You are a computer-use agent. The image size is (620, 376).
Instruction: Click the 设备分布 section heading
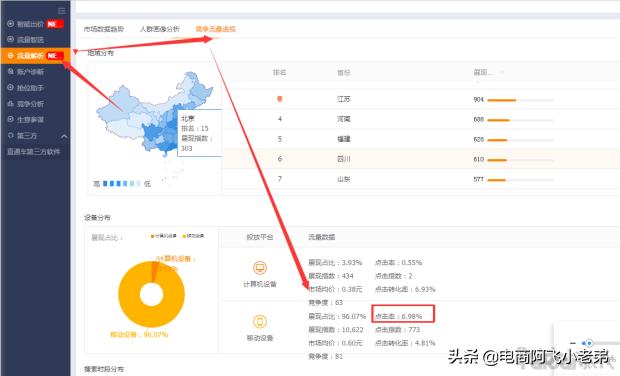(97, 218)
